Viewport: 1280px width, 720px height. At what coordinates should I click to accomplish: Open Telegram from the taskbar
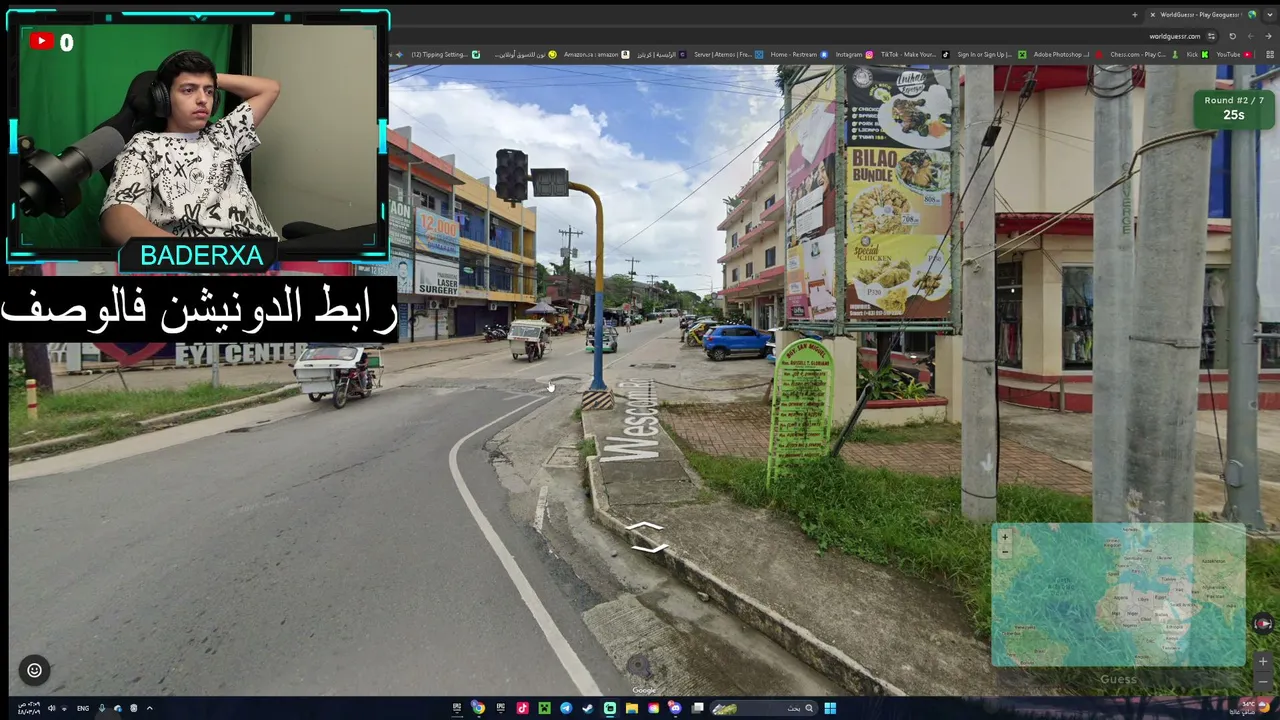566,708
